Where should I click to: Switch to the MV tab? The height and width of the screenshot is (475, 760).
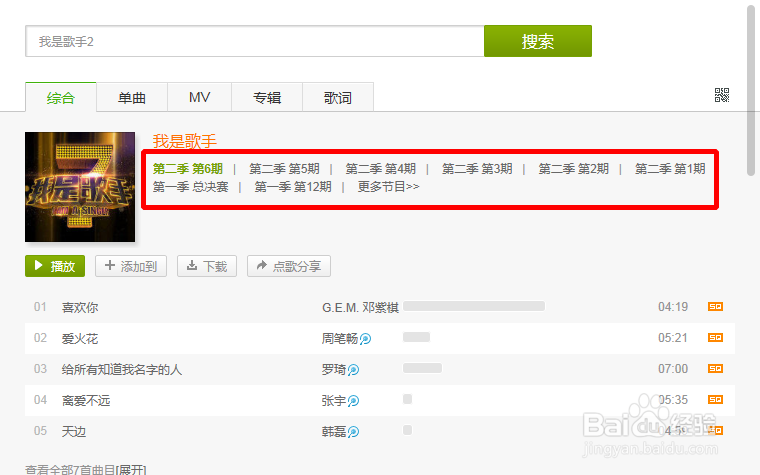199,97
